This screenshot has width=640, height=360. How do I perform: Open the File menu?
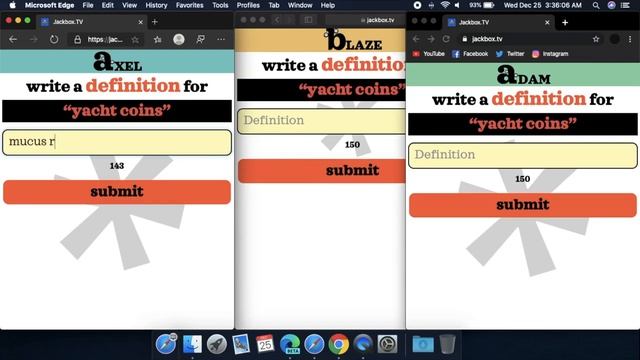88,5
